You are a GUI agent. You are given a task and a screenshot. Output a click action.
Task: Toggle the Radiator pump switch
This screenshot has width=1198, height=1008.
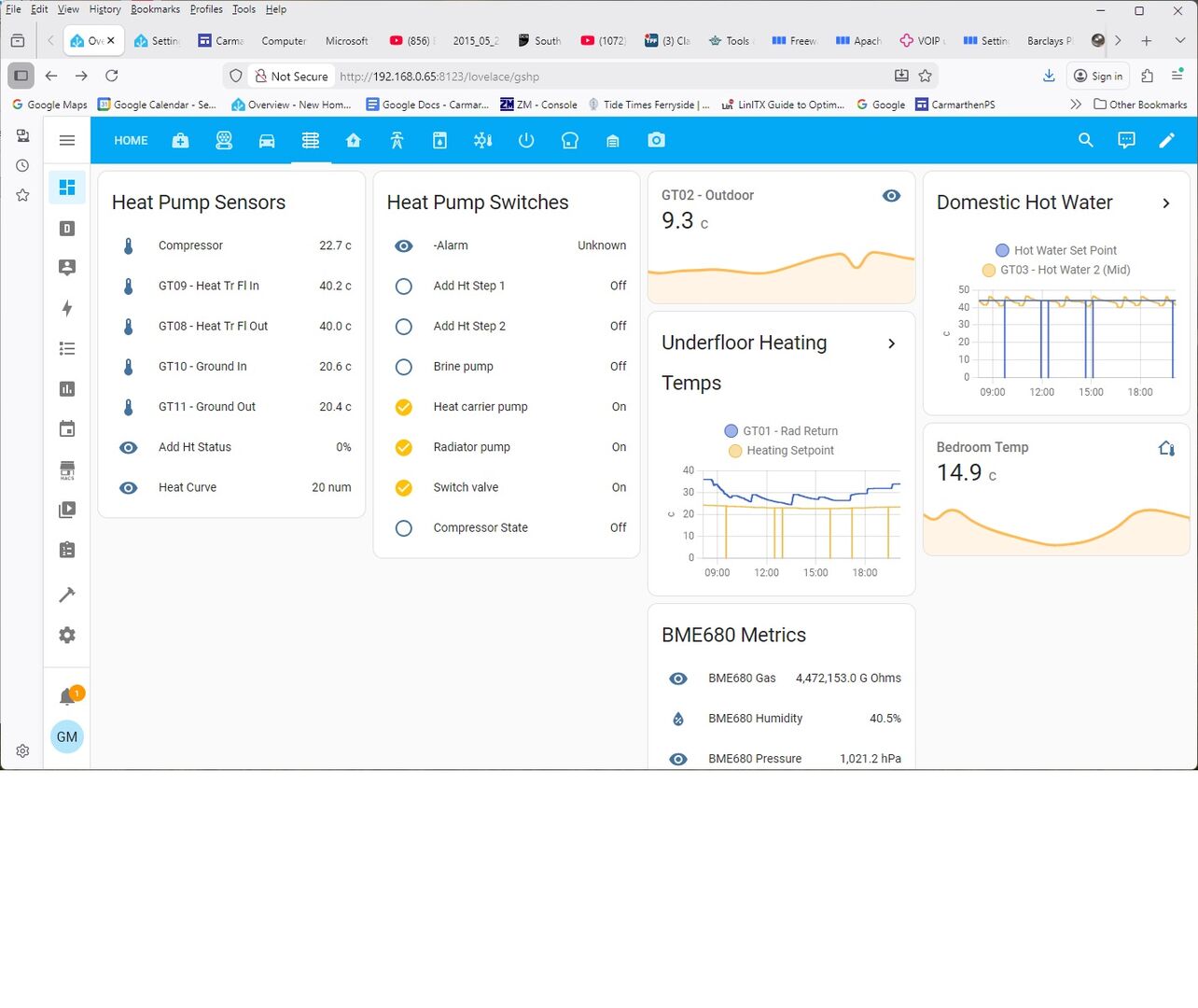coord(404,447)
